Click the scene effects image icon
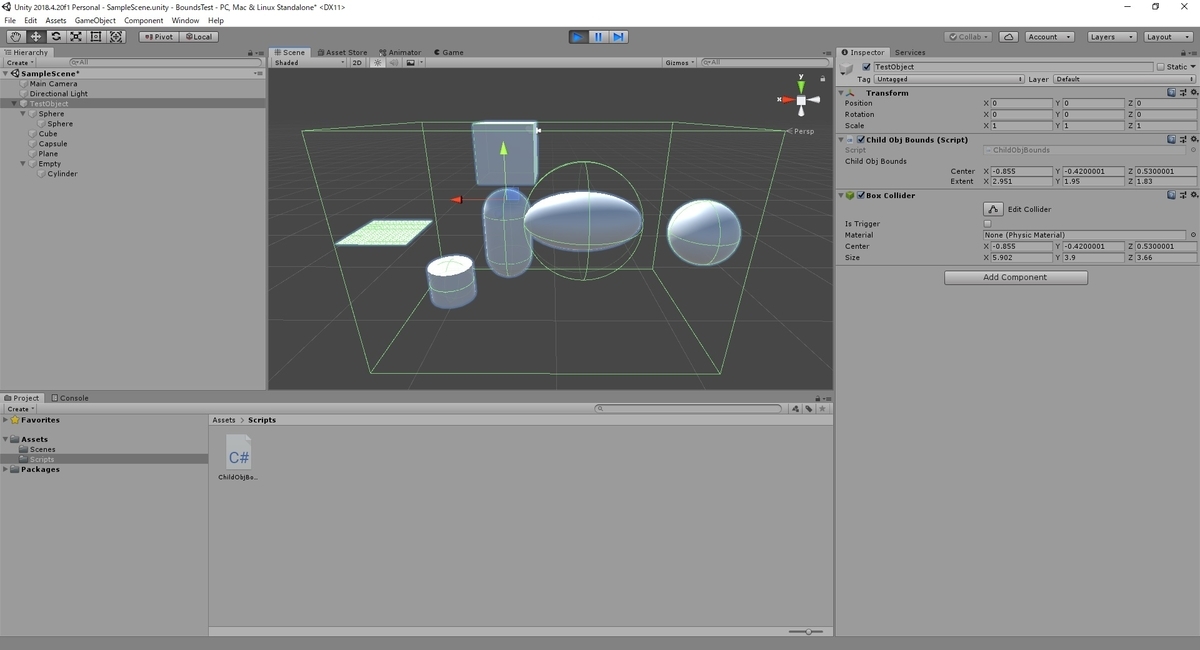Screen dimensions: 1200x650 (410, 62)
